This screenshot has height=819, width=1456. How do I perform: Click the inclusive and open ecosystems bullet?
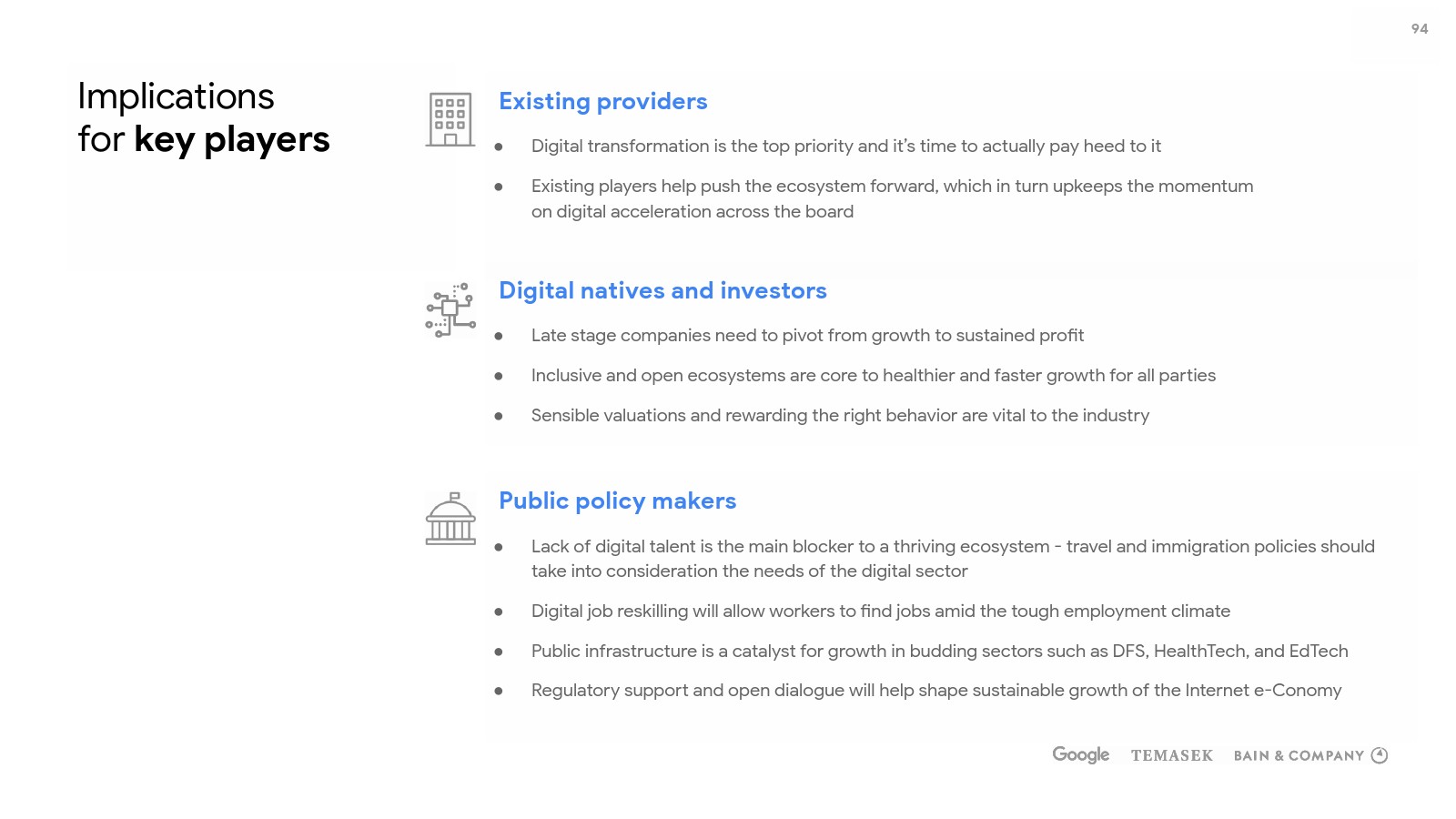tap(873, 375)
